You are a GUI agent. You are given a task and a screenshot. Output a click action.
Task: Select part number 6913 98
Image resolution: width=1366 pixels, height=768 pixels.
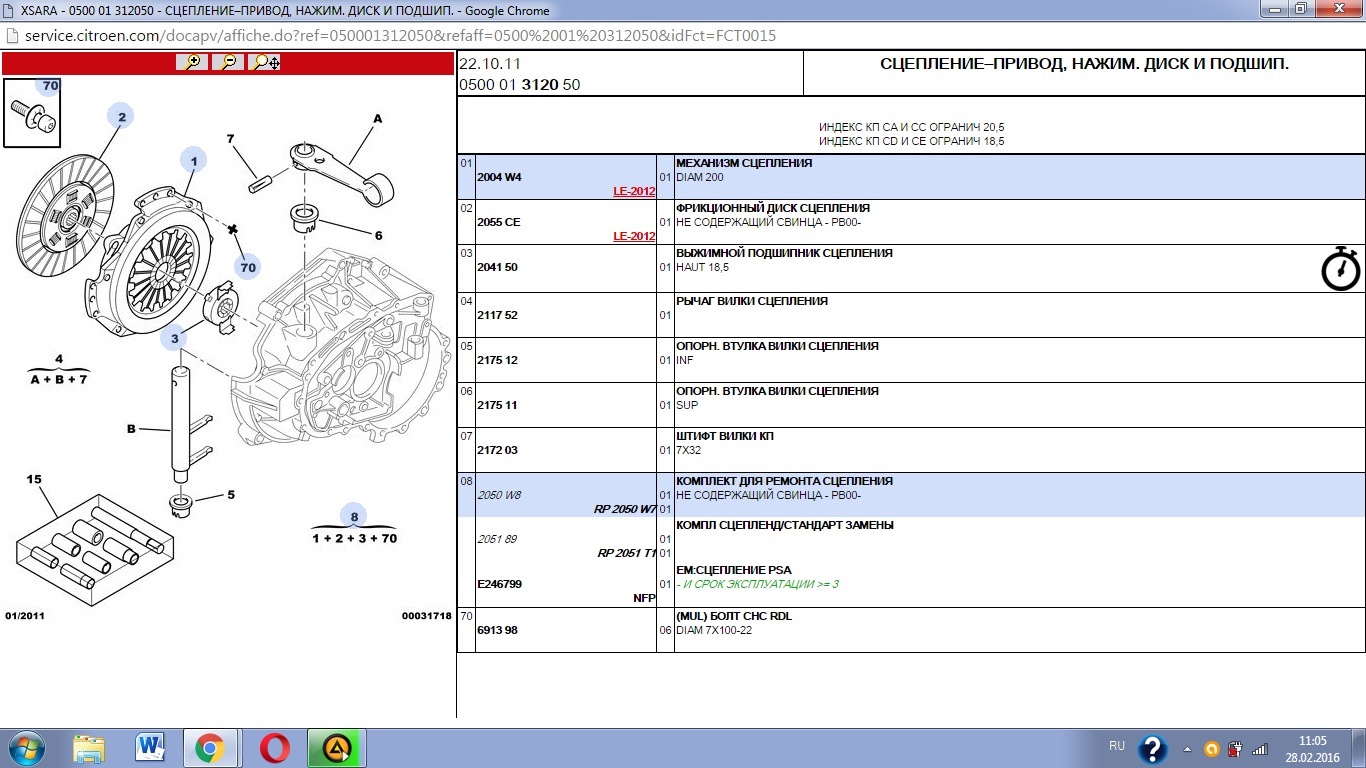pos(497,630)
